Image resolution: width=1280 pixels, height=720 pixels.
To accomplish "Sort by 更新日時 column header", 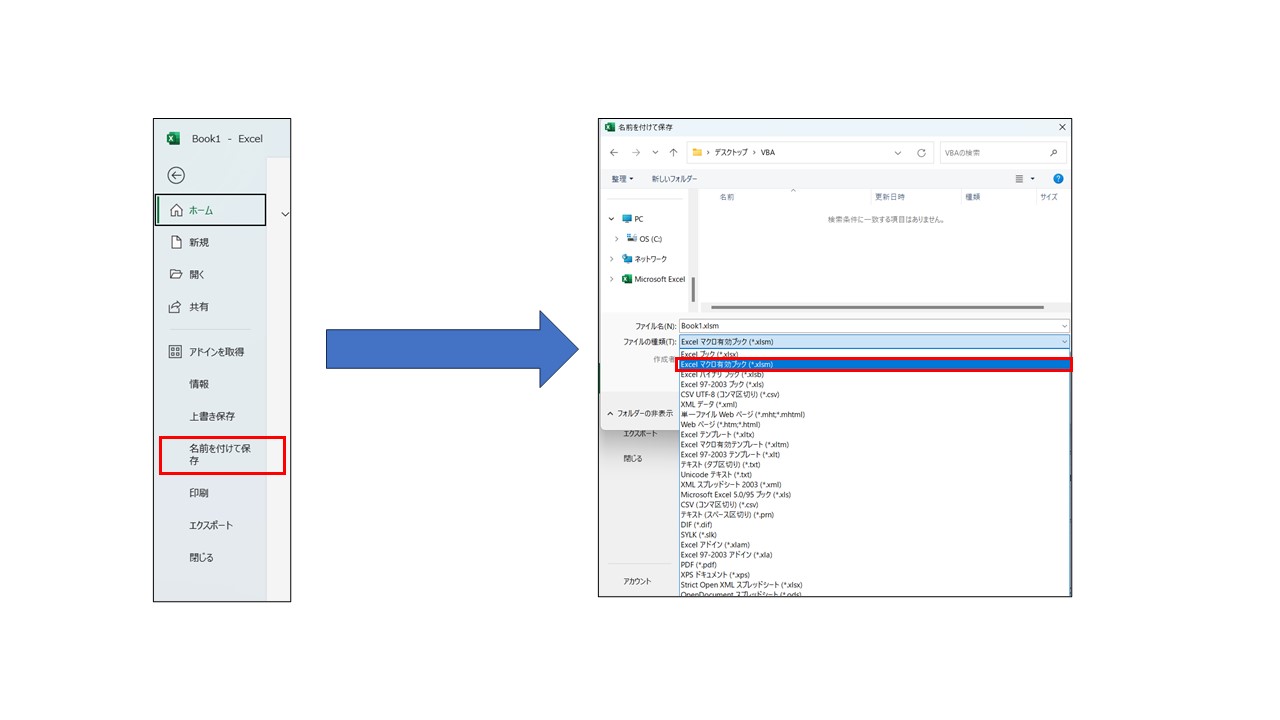I will click(890, 197).
